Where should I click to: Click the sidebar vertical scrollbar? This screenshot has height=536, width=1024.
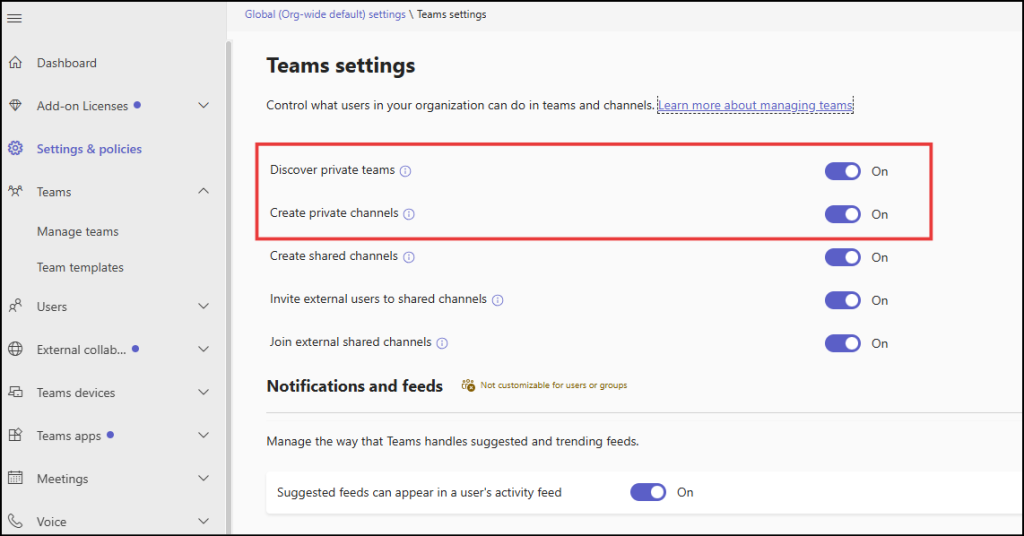(x=229, y=287)
